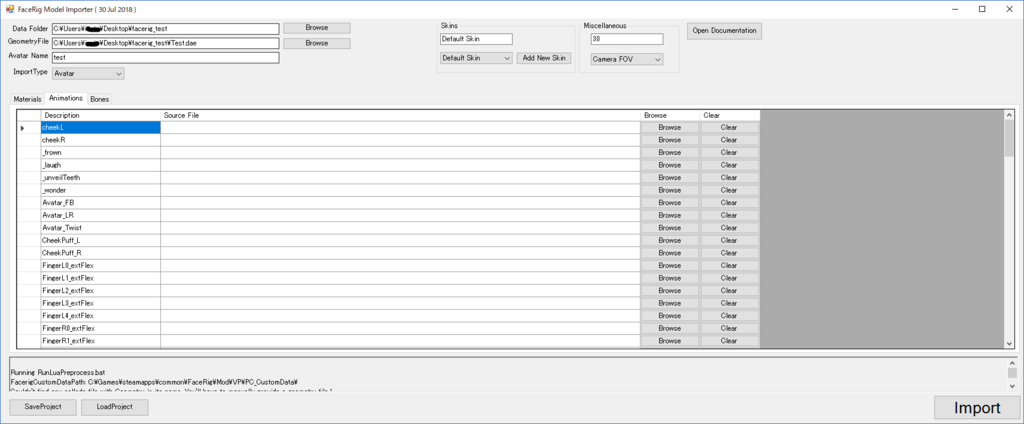Edit the skin name text field
The width and height of the screenshot is (1024, 424).
coord(476,39)
